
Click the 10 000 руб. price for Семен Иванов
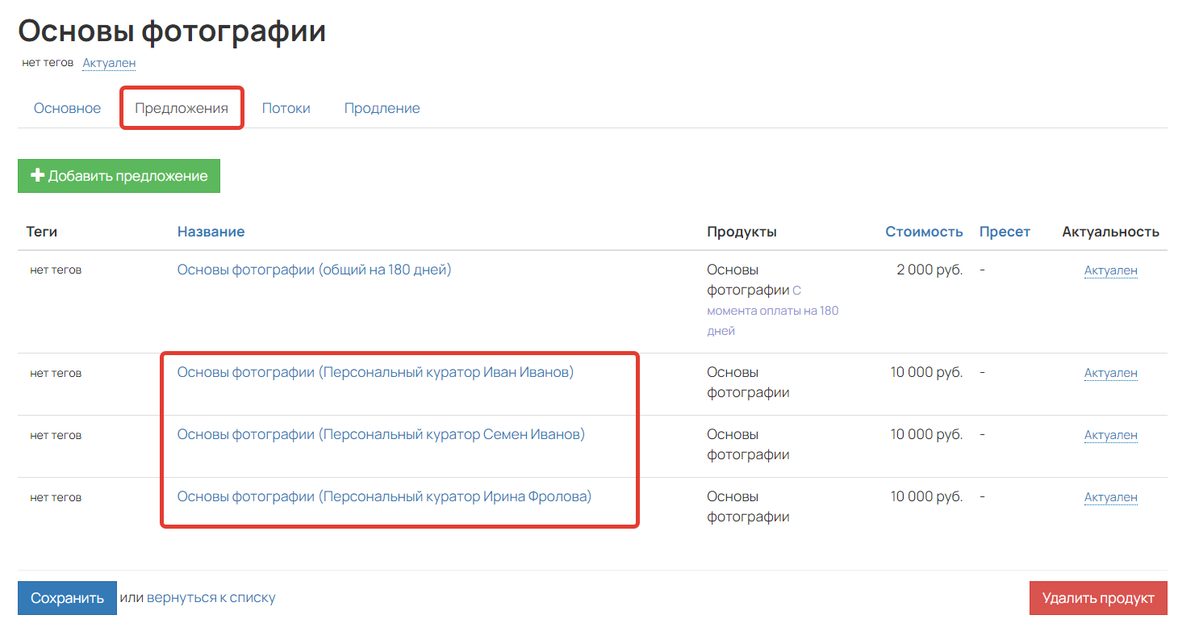pos(927,434)
